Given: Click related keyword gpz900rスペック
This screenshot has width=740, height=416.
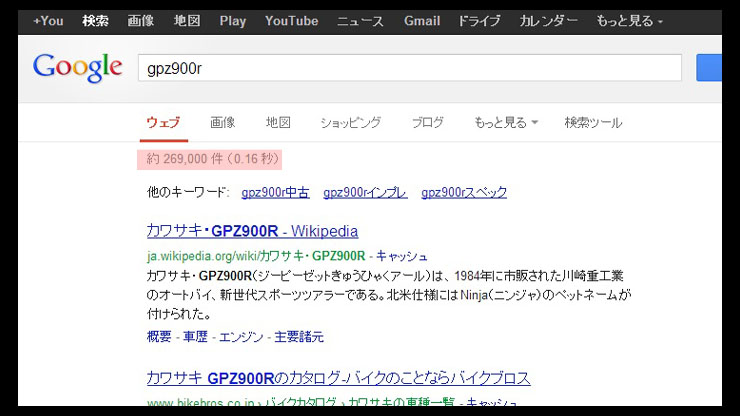Looking at the screenshot, I should click(x=464, y=193).
